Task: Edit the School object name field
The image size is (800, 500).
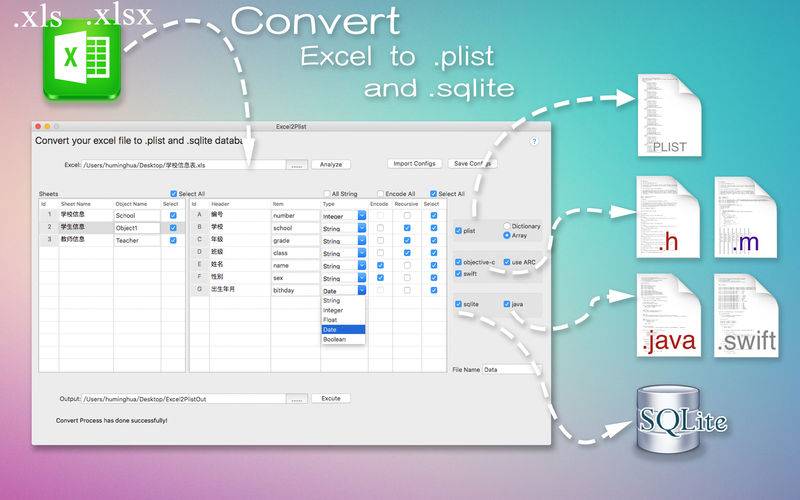Action: (137, 215)
